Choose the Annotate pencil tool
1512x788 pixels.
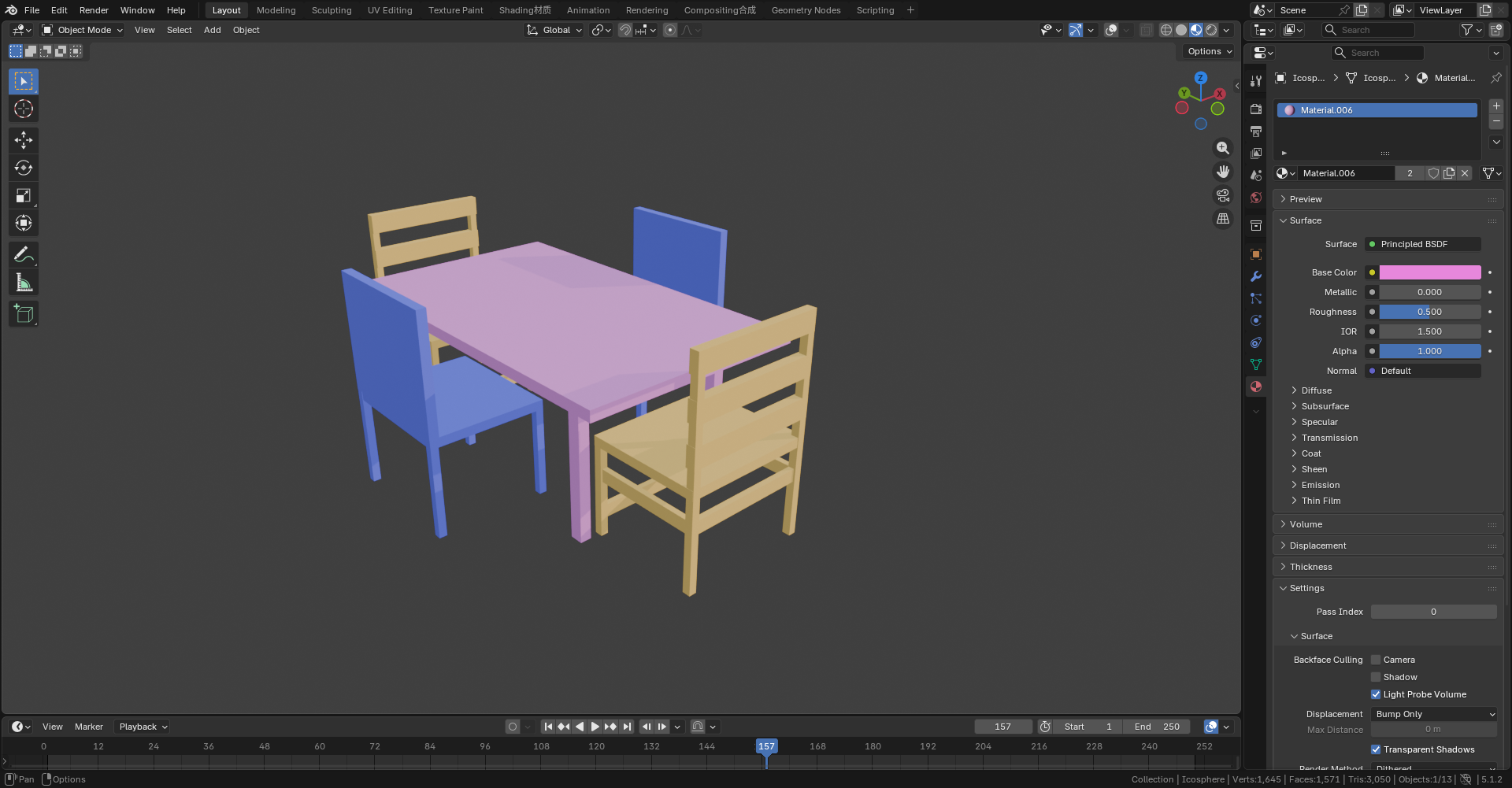[24, 254]
